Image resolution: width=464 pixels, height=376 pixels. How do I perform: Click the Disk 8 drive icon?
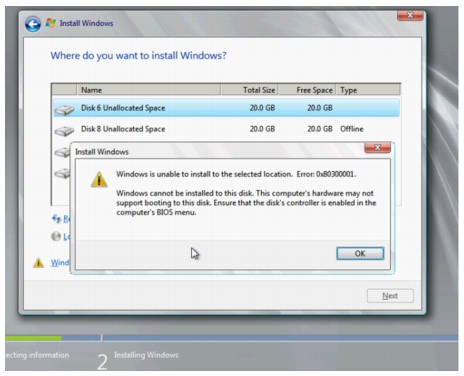tap(64, 131)
